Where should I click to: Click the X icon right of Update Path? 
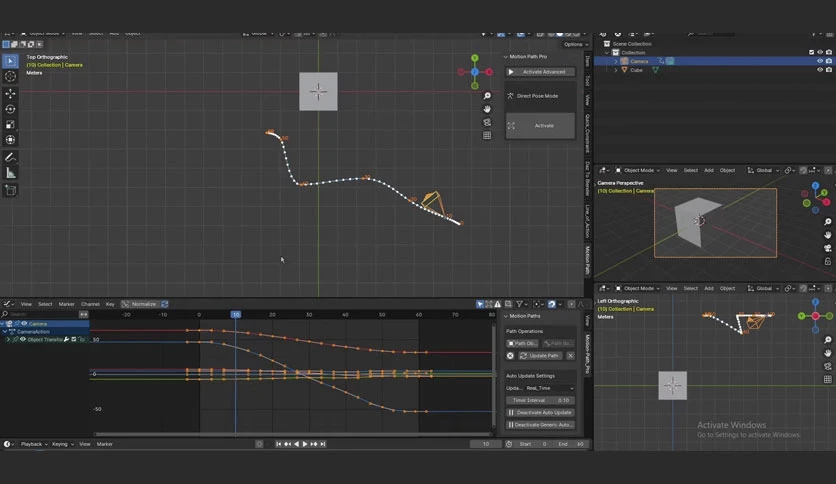[570, 356]
